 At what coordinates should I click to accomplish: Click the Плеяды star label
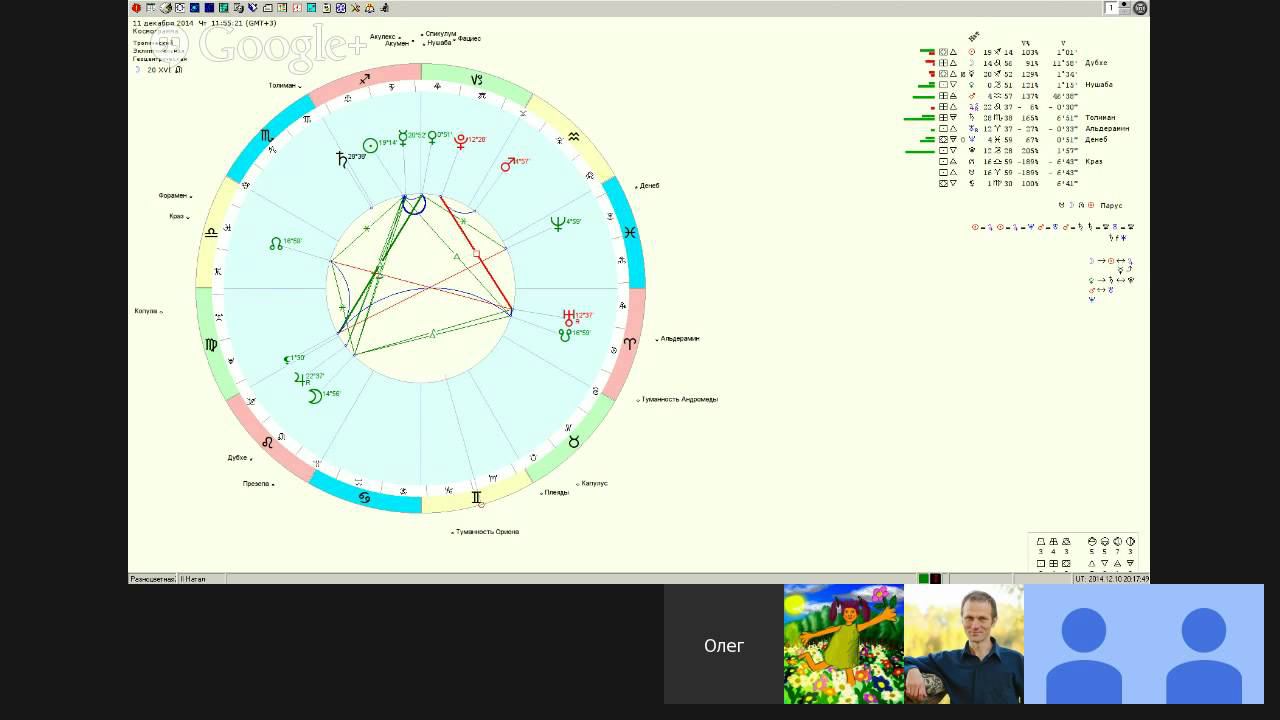pyautogui.click(x=557, y=493)
